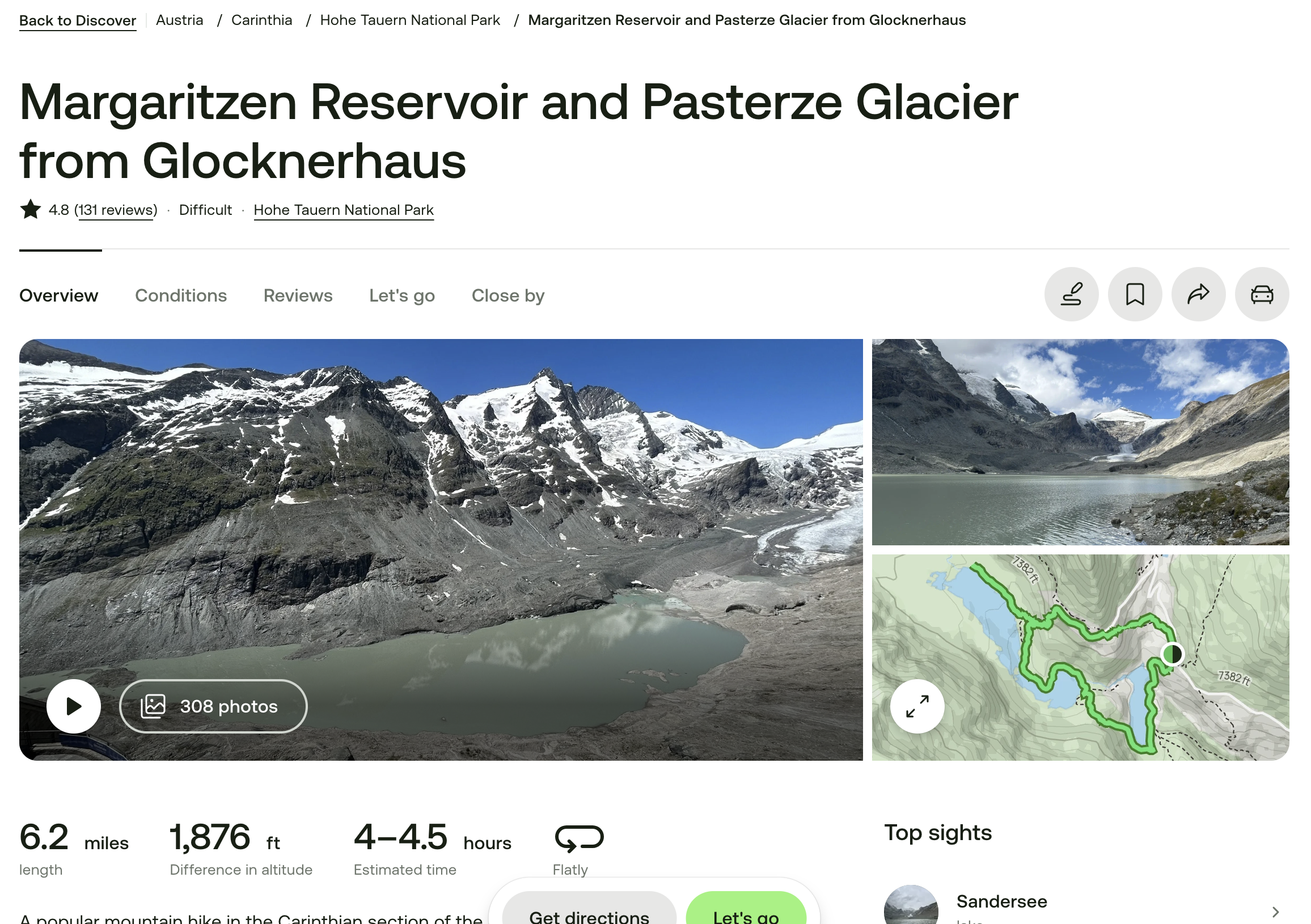Image resolution: width=1311 pixels, height=924 pixels.
Task: Click the star rating icon
Action: click(x=30, y=209)
